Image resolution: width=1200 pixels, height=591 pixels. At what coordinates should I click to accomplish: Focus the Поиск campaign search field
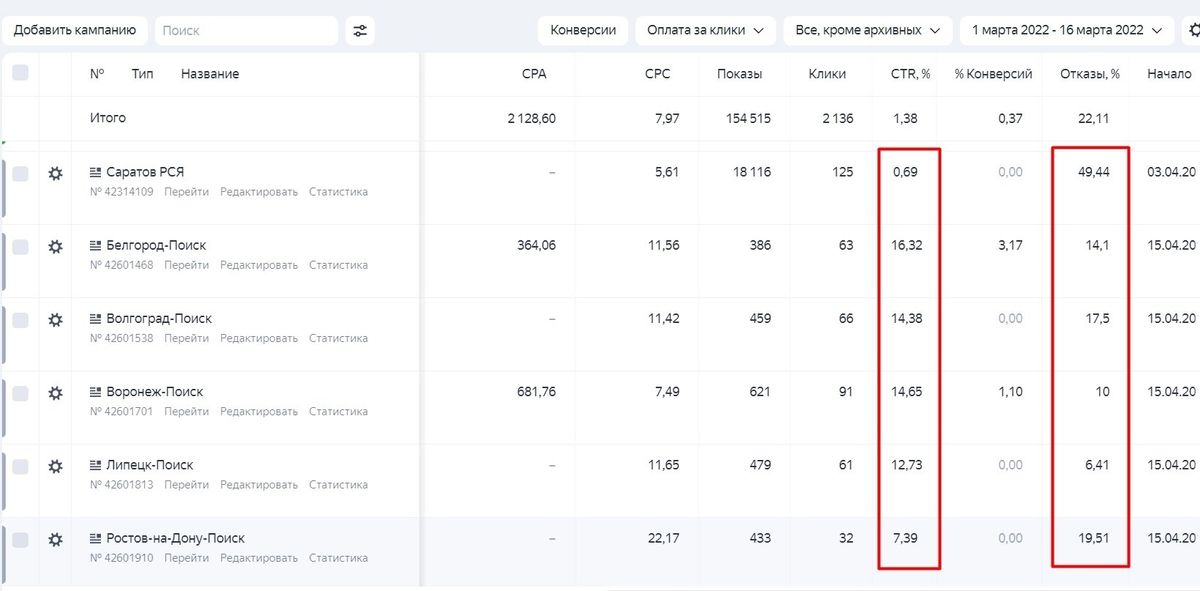[x=247, y=30]
